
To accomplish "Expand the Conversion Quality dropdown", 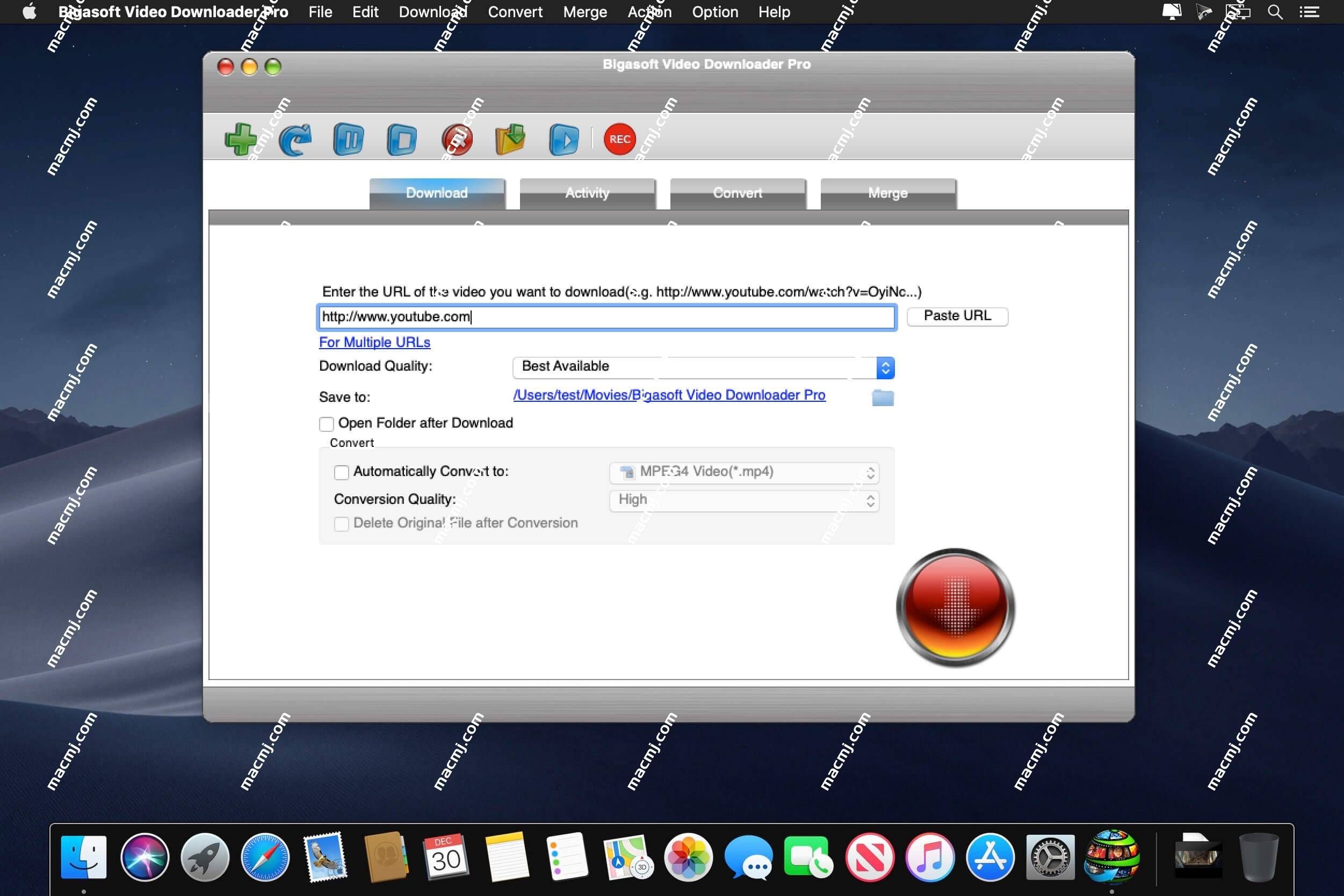I will 870,500.
